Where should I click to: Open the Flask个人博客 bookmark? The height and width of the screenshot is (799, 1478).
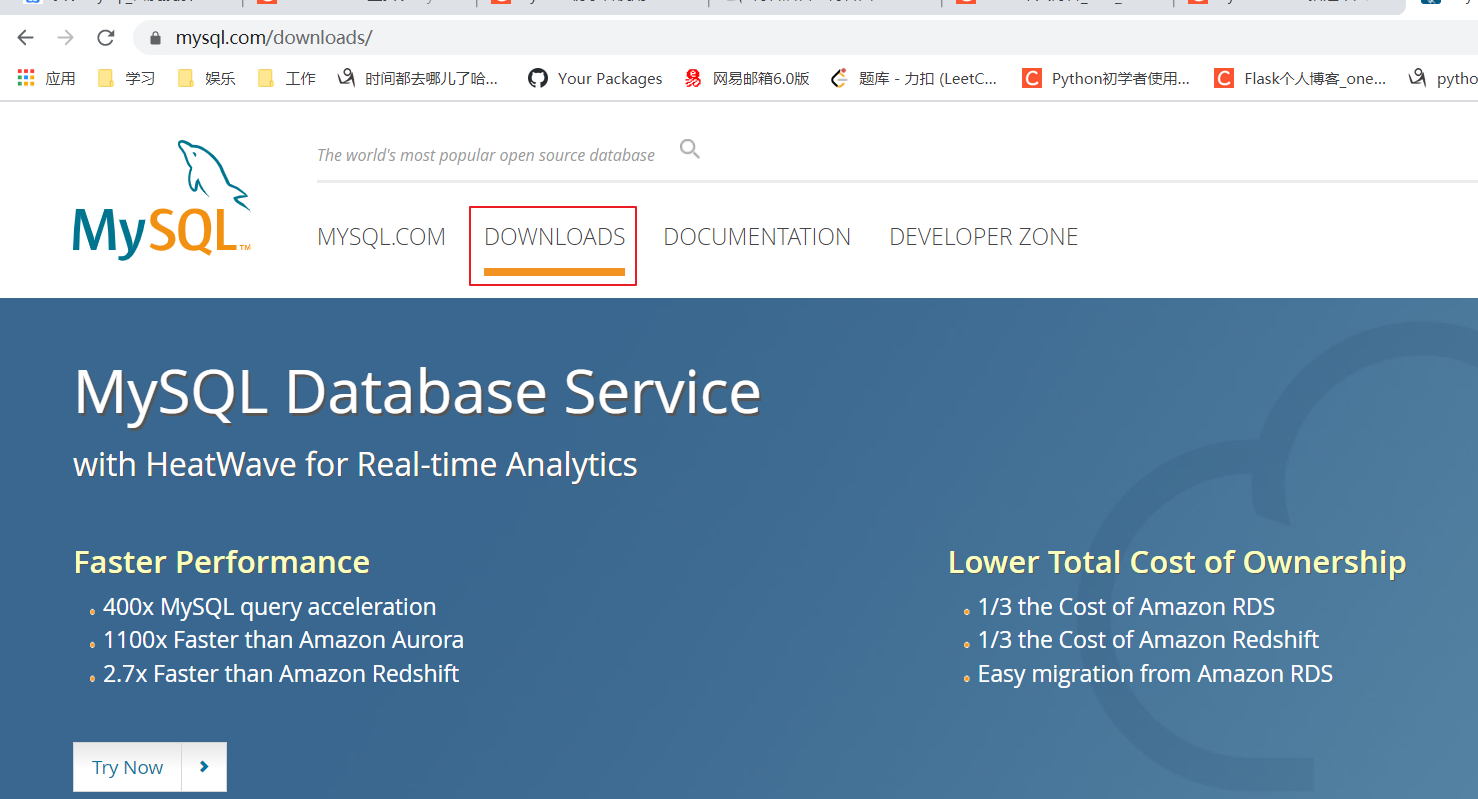pos(1300,78)
